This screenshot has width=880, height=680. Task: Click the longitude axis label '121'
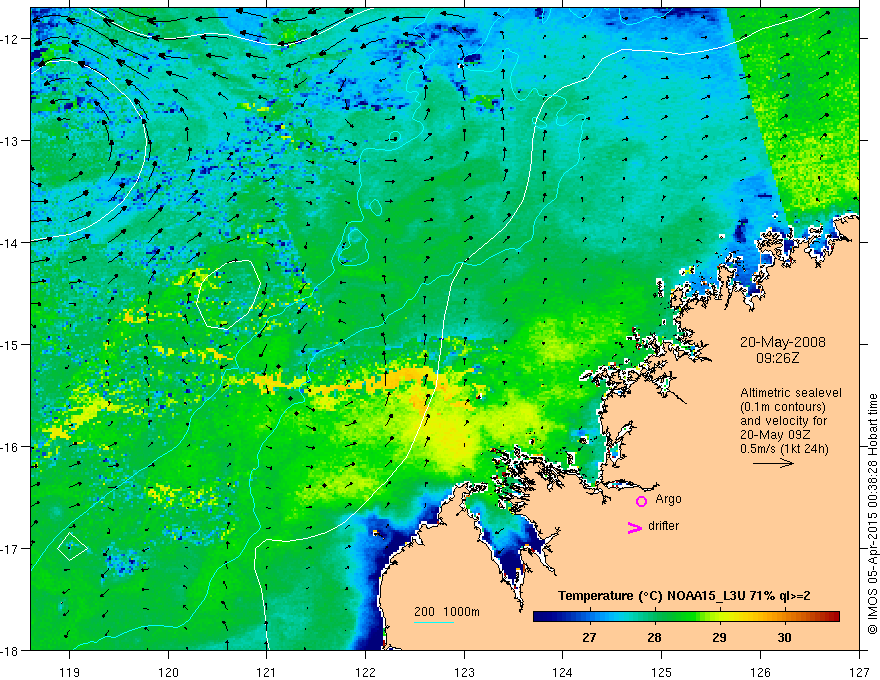point(267,672)
